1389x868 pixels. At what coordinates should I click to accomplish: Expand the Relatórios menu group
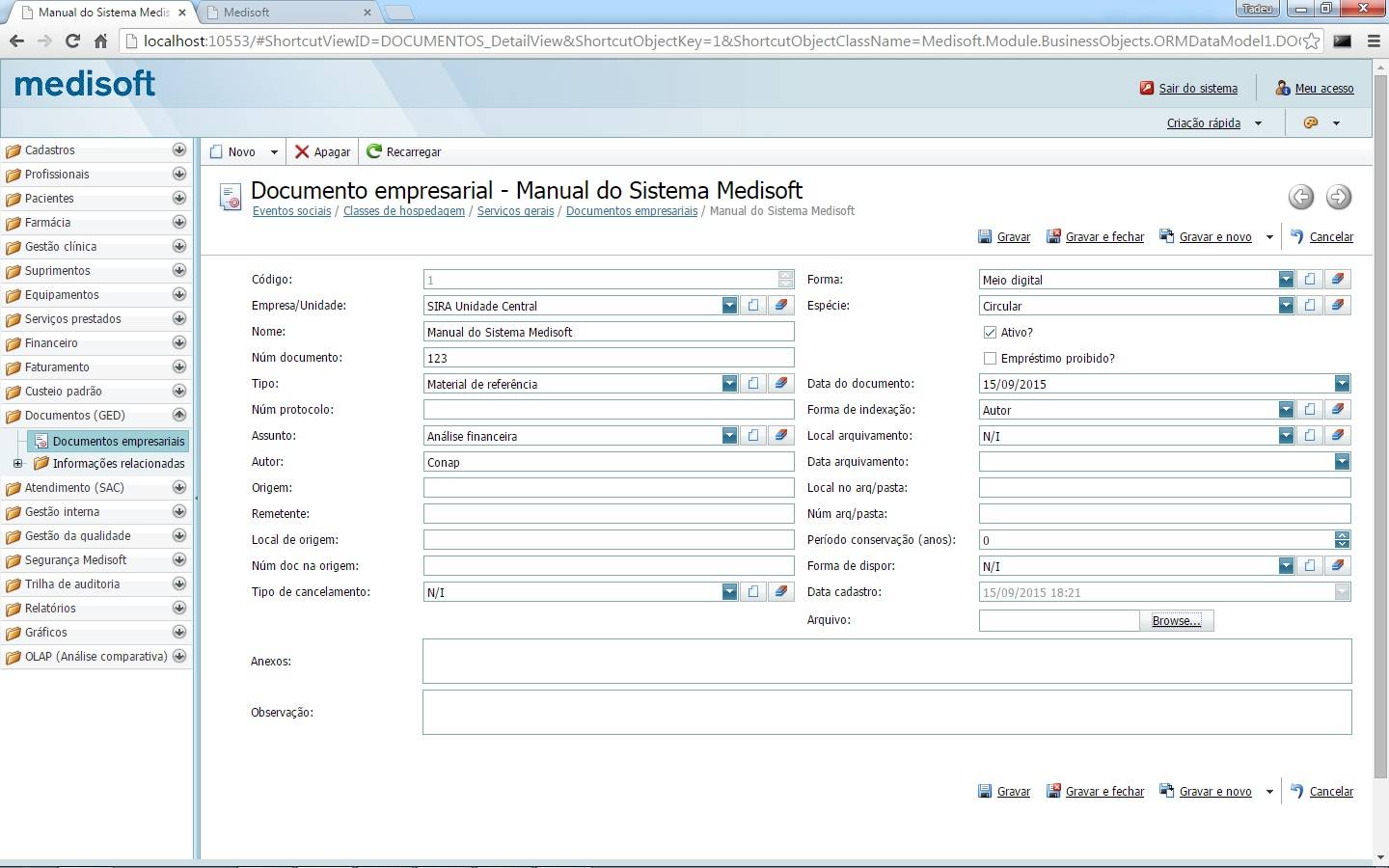179,608
